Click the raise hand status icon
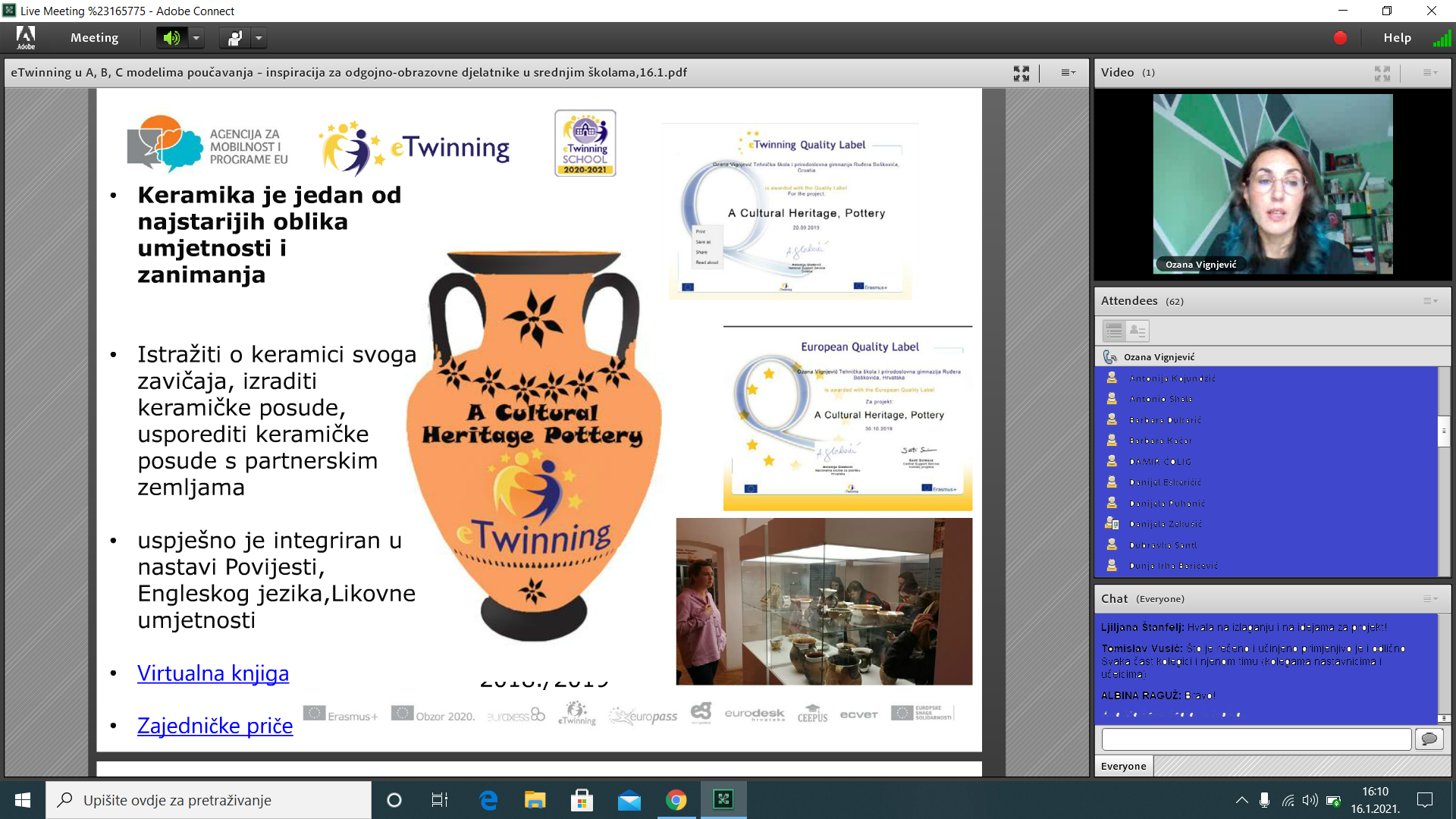This screenshot has width=1456, height=819. pos(235,38)
